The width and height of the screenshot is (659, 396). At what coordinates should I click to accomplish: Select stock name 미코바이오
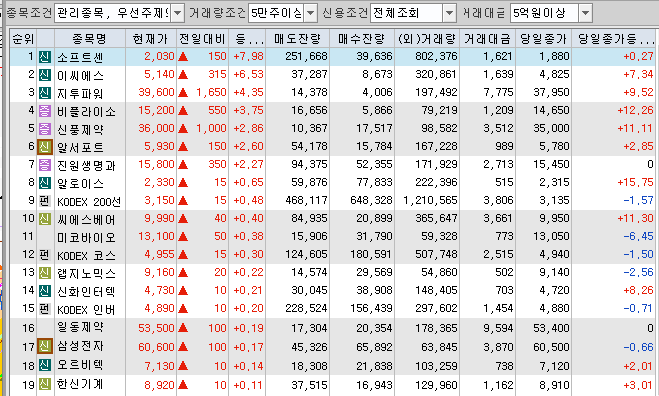86,238
